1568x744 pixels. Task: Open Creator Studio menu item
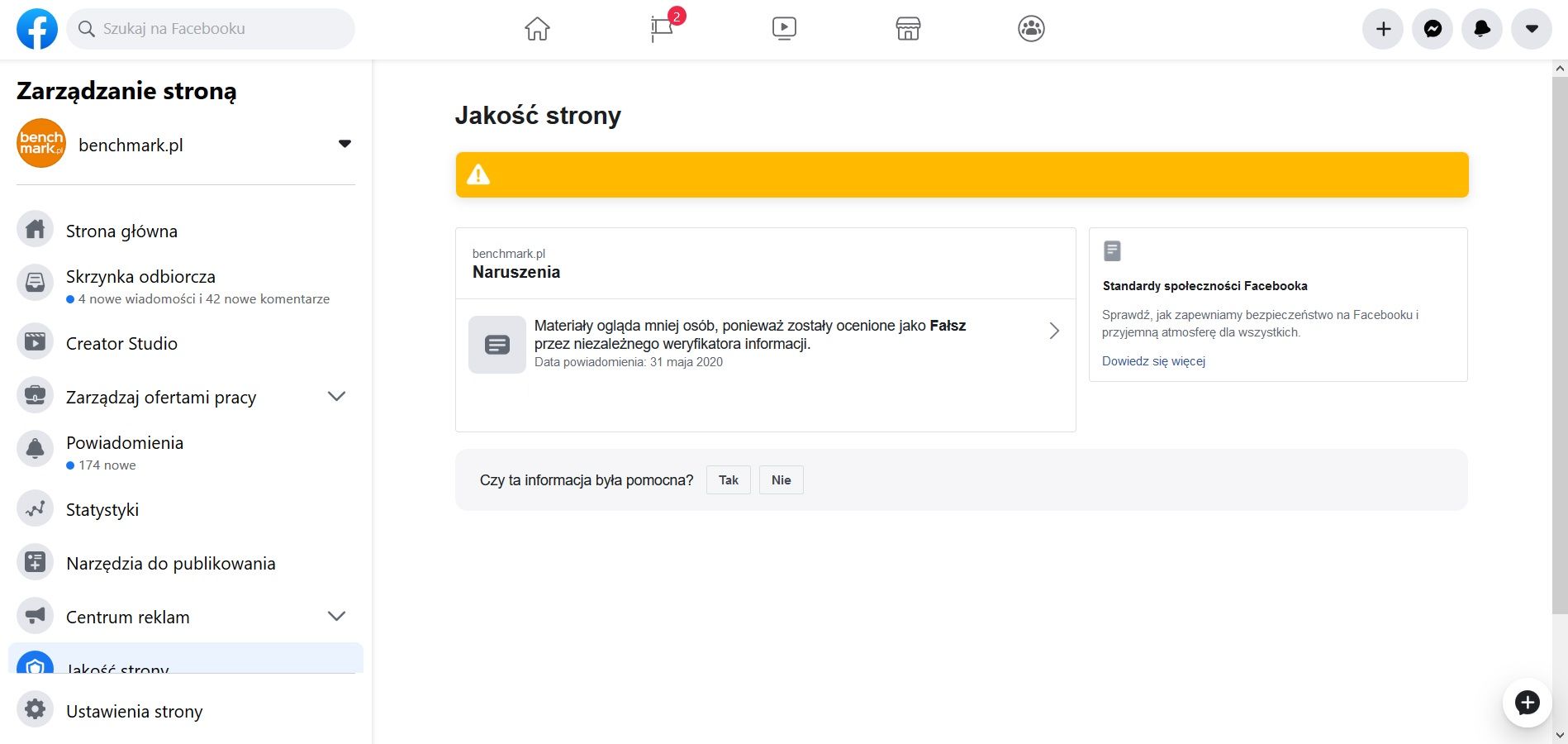coord(186,343)
